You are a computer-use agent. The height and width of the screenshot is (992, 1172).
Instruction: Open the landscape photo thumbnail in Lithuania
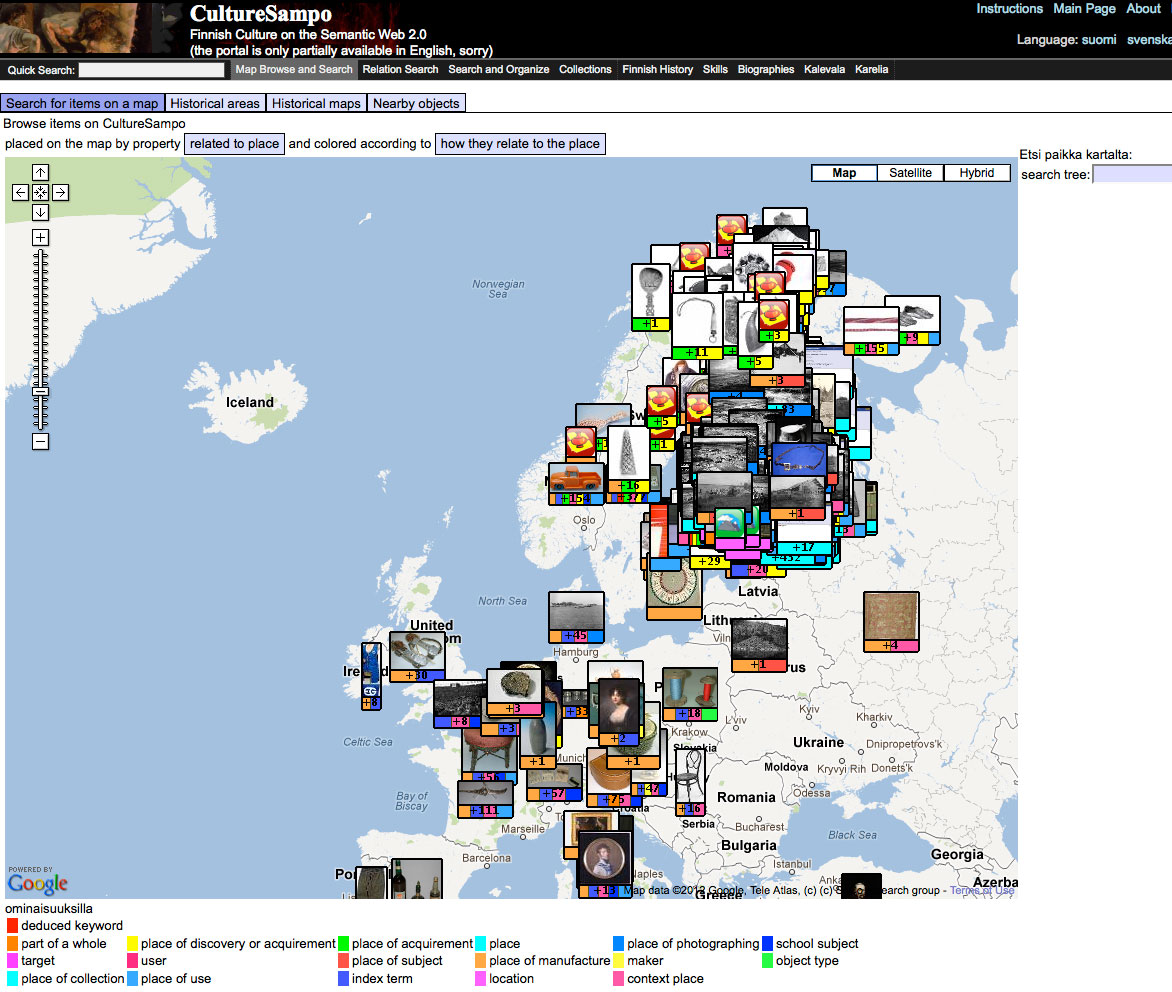[759, 644]
